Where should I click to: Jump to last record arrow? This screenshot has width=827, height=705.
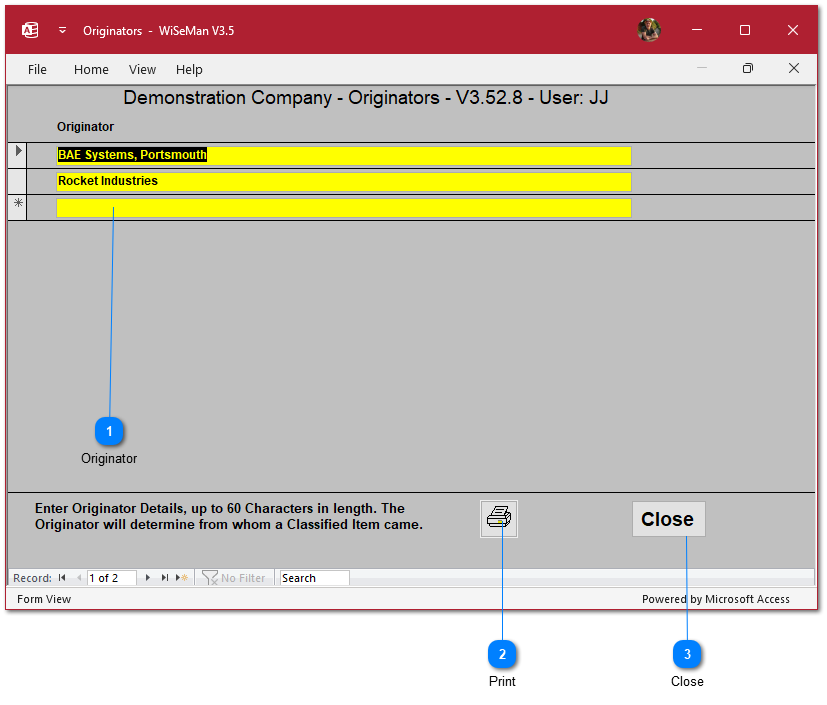click(165, 578)
